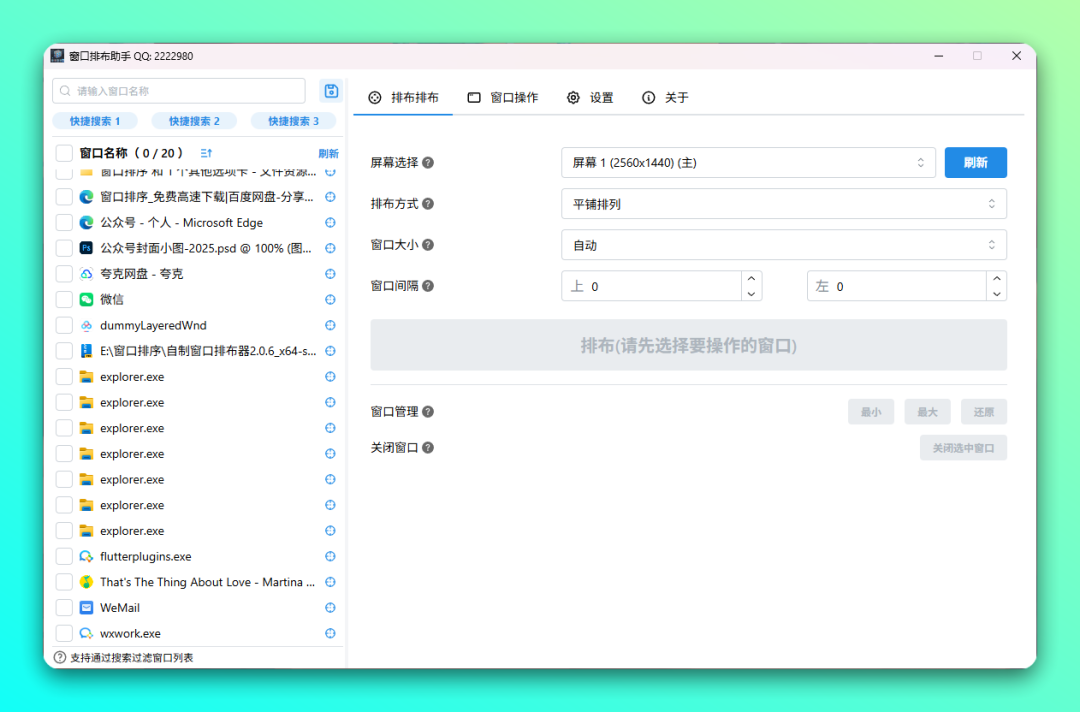Viewport: 1080px width, 712px height.
Task: Select 快捷搜索 3
Action: coord(293,121)
